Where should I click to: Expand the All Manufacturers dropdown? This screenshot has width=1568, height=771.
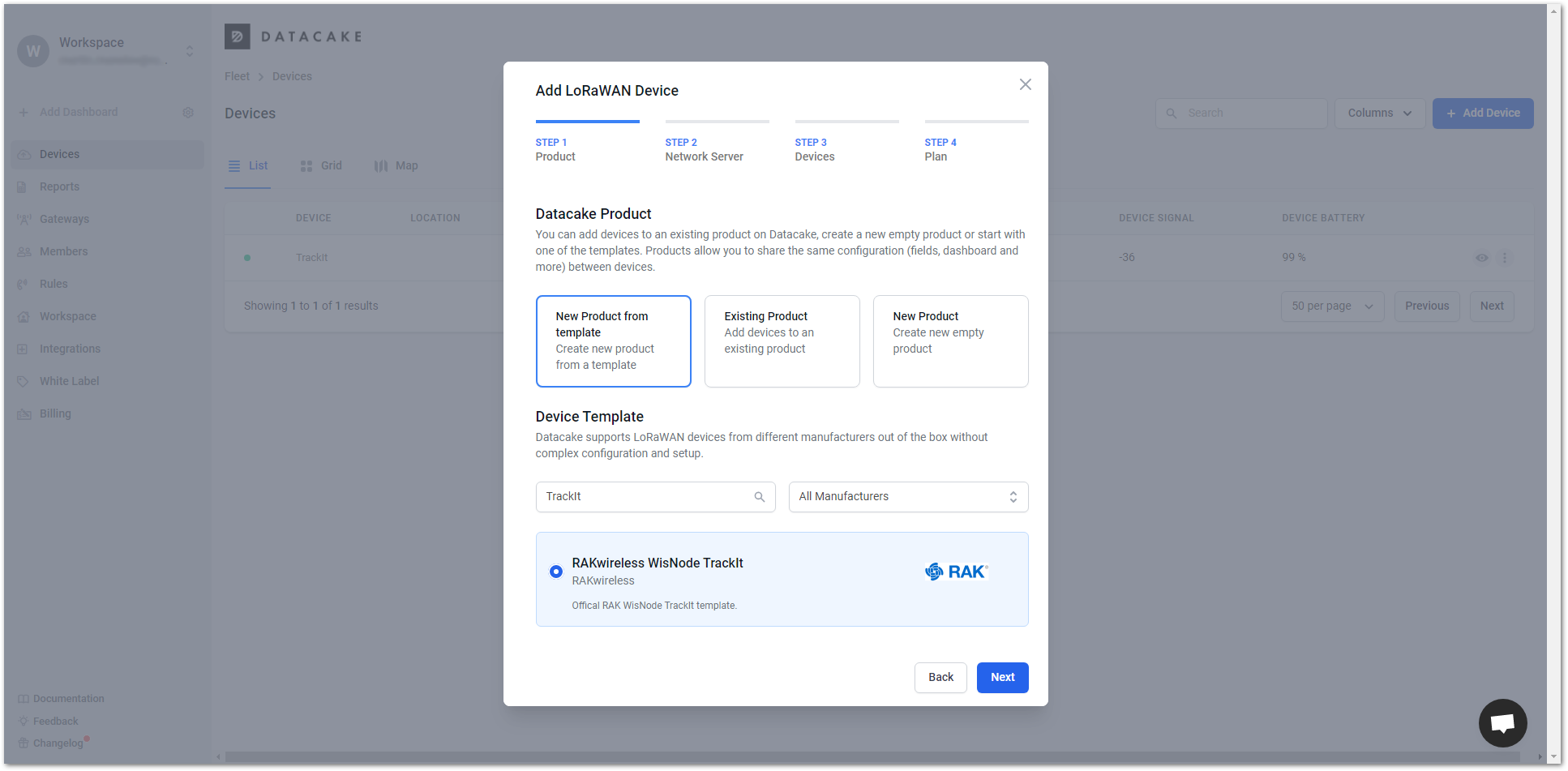[907, 497]
